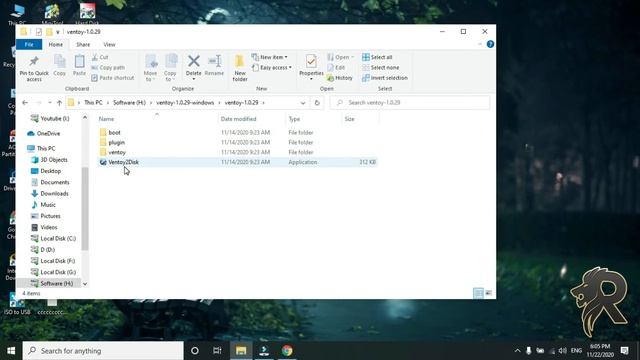Collapse the ribbon with the chevron
Screen dimensions: 640x360
pos(480,44)
